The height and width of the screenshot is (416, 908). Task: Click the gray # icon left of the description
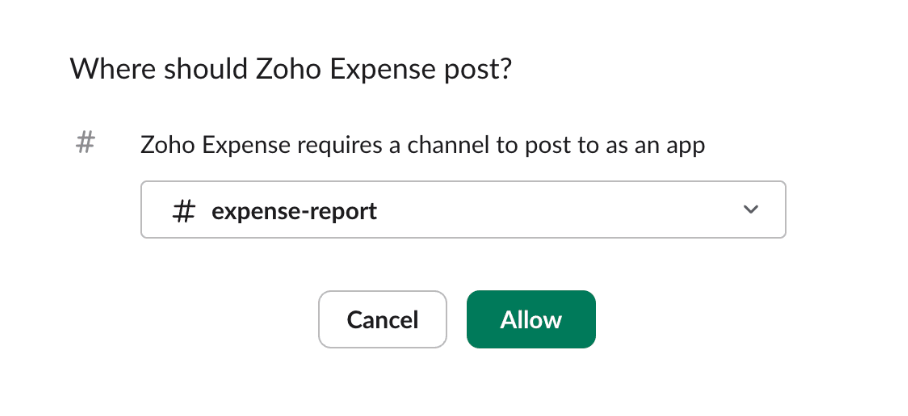(x=85, y=143)
